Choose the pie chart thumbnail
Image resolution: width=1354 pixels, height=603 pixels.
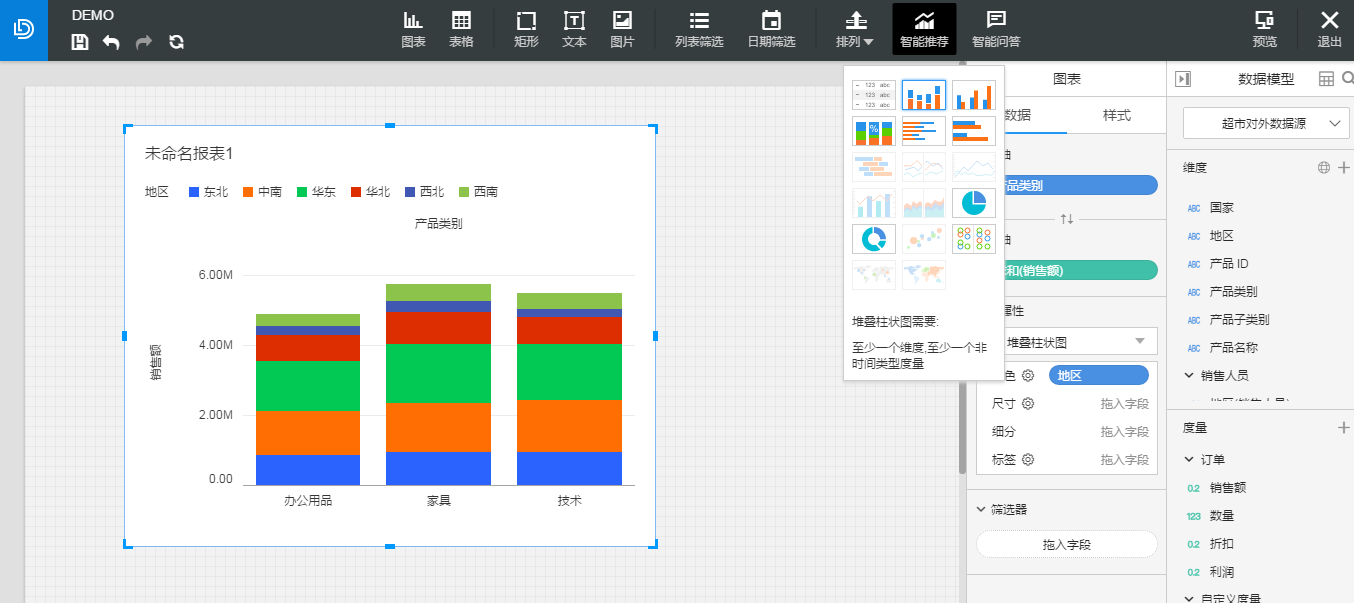pyautogui.click(x=973, y=203)
